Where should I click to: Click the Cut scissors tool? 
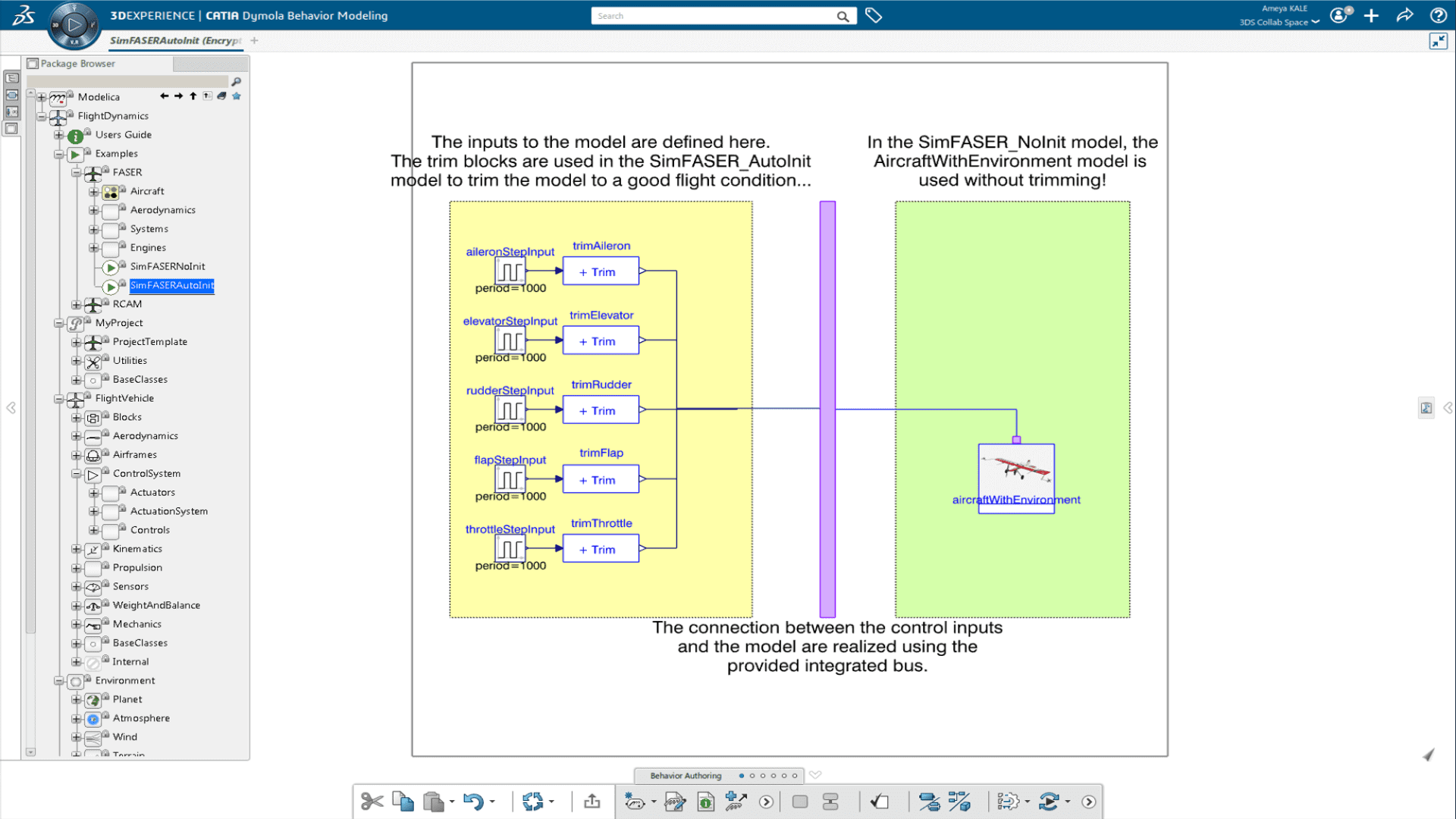click(x=372, y=802)
